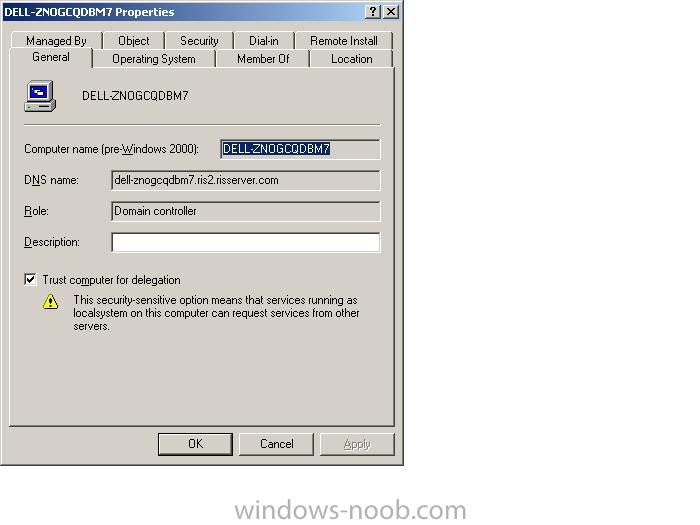Toggle Trust computer for delegation checkbox

[x=30, y=280]
